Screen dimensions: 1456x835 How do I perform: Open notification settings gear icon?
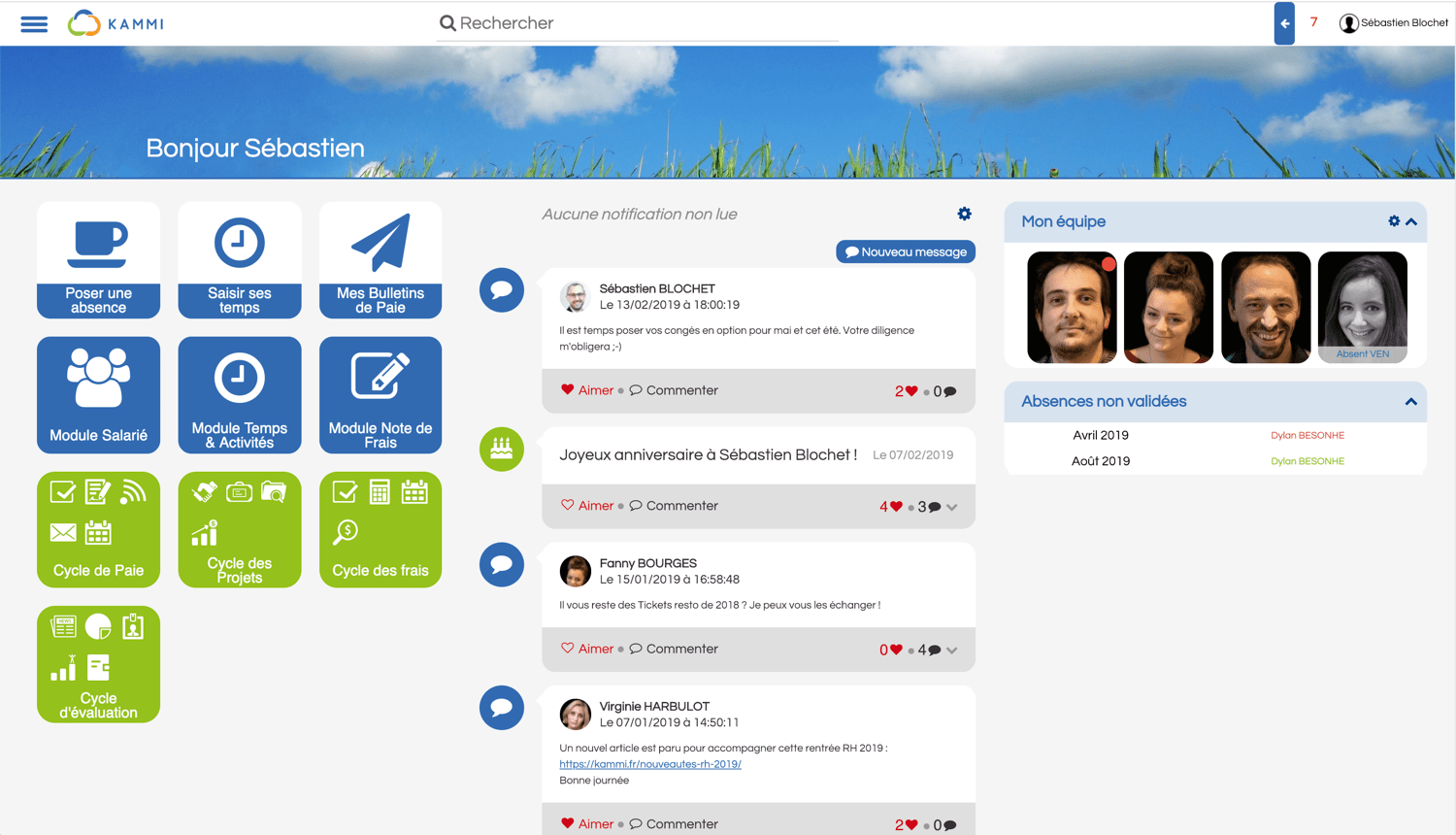coord(964,214)
